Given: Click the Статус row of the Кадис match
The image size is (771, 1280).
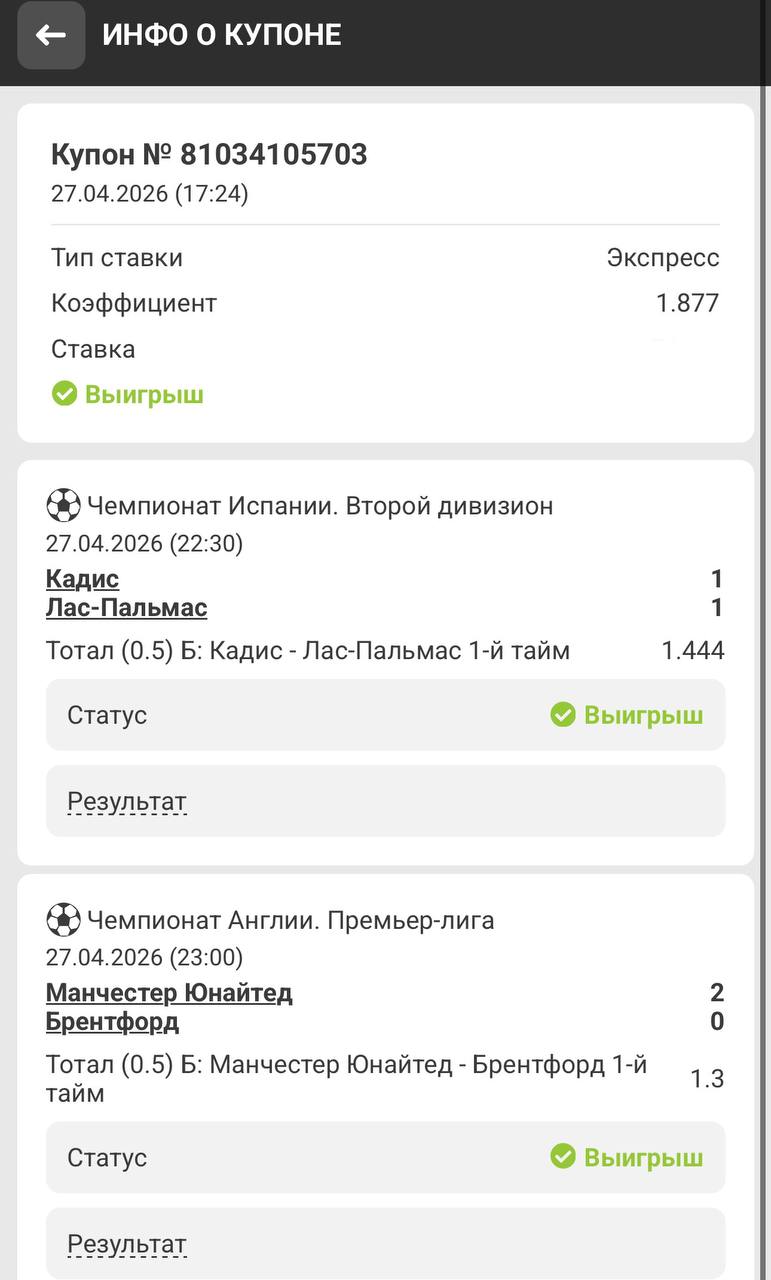Looking at the screenshot, I should coord(385,715).
